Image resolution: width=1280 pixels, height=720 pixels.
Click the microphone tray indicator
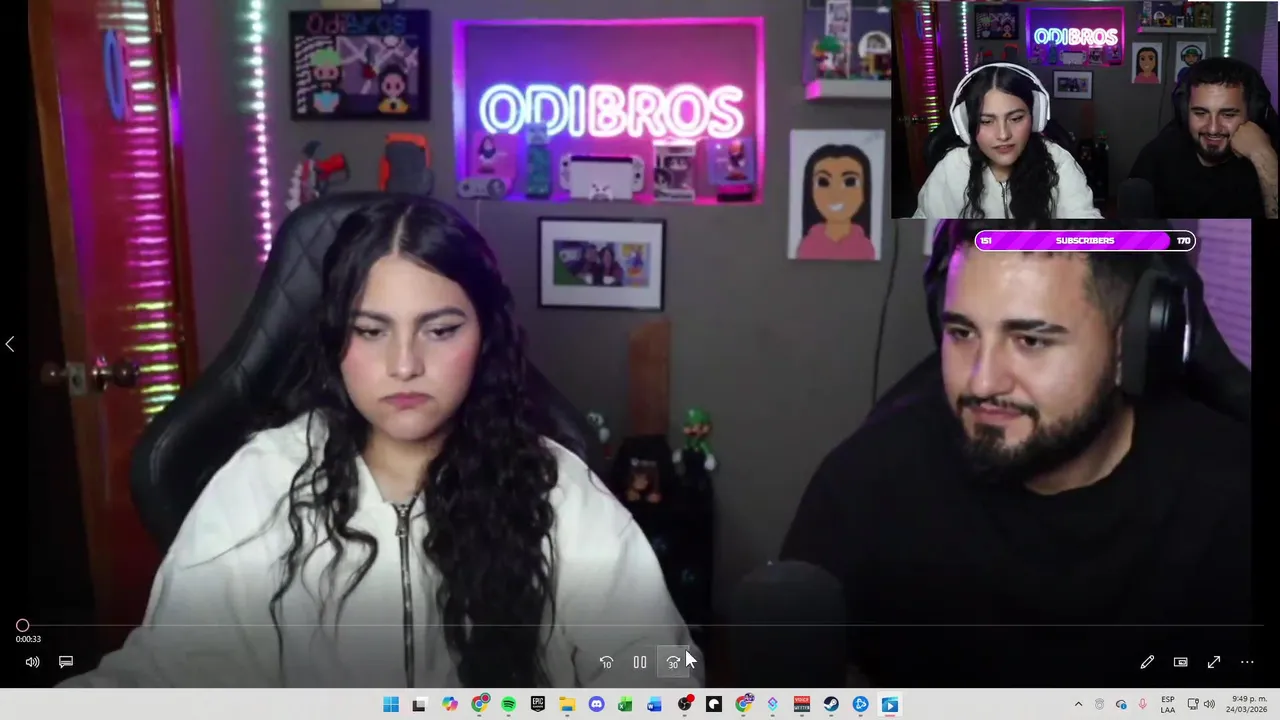pyautogui.click(x=1143, y=705)
